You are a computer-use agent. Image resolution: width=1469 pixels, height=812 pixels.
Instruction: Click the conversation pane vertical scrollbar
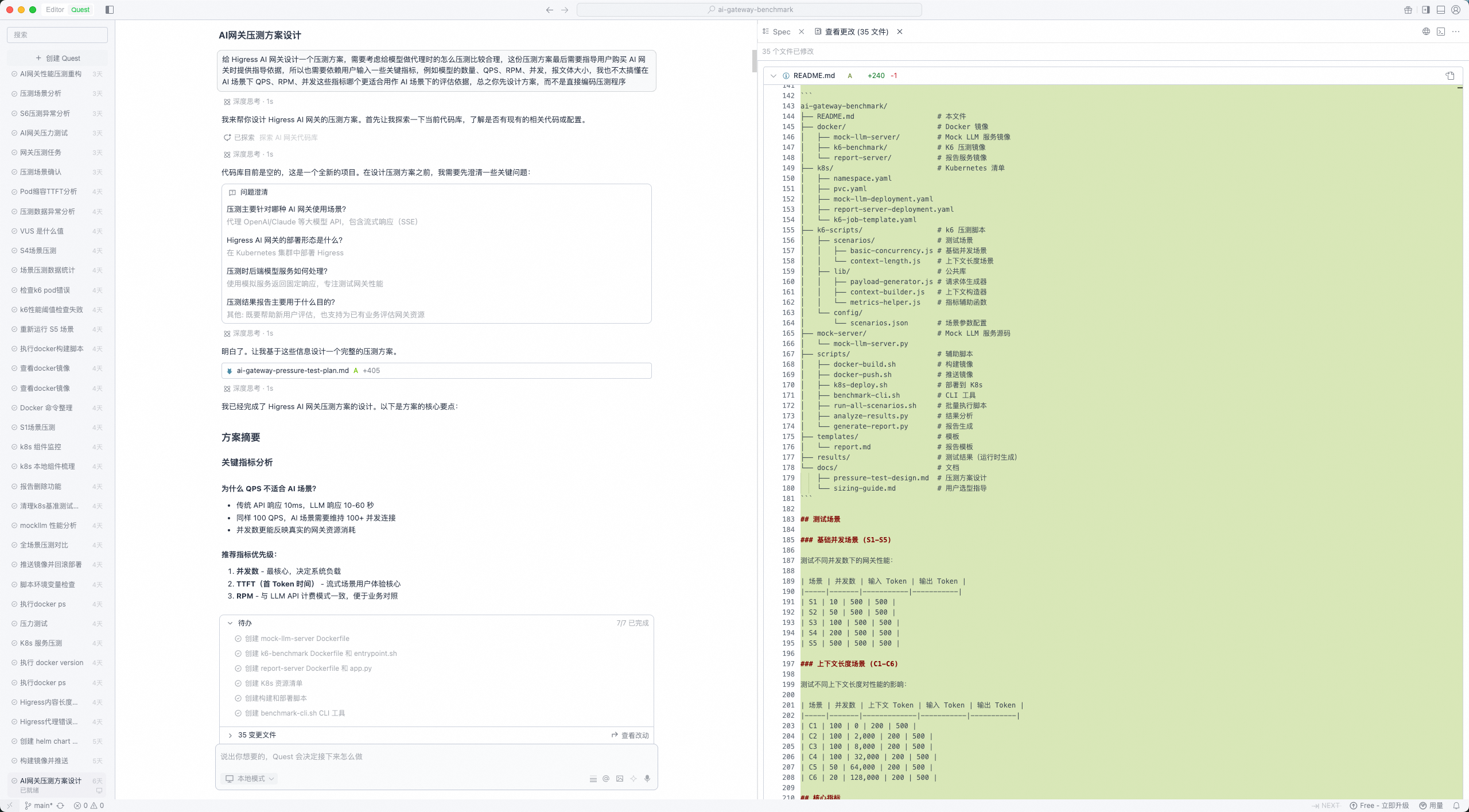(755, 61)
